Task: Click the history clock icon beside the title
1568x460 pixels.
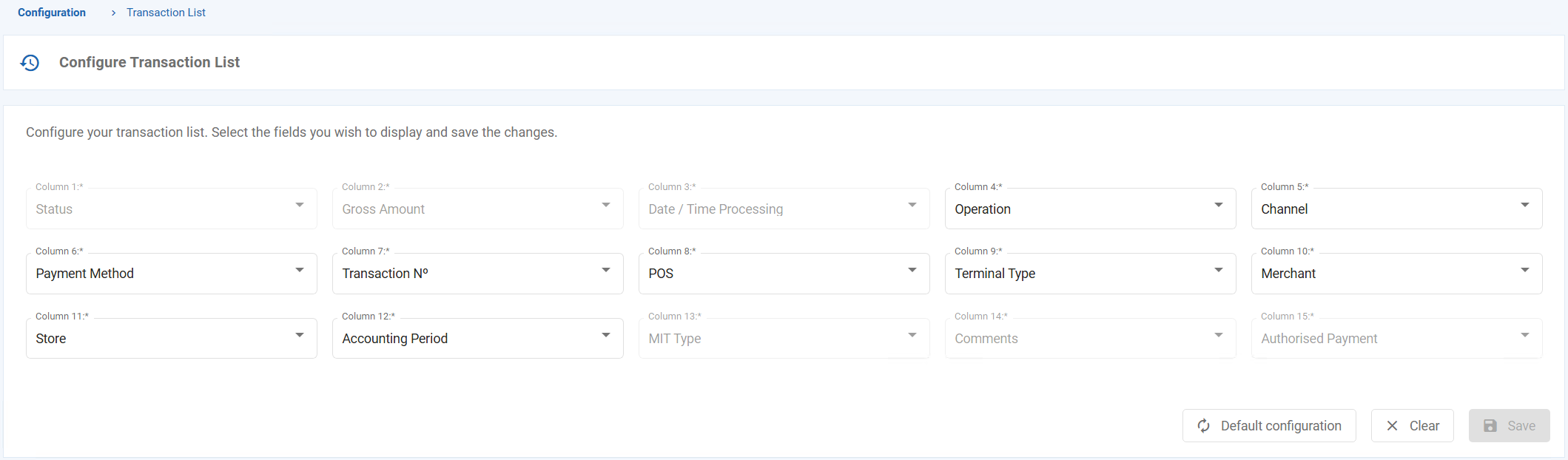Action: point(30,63)
